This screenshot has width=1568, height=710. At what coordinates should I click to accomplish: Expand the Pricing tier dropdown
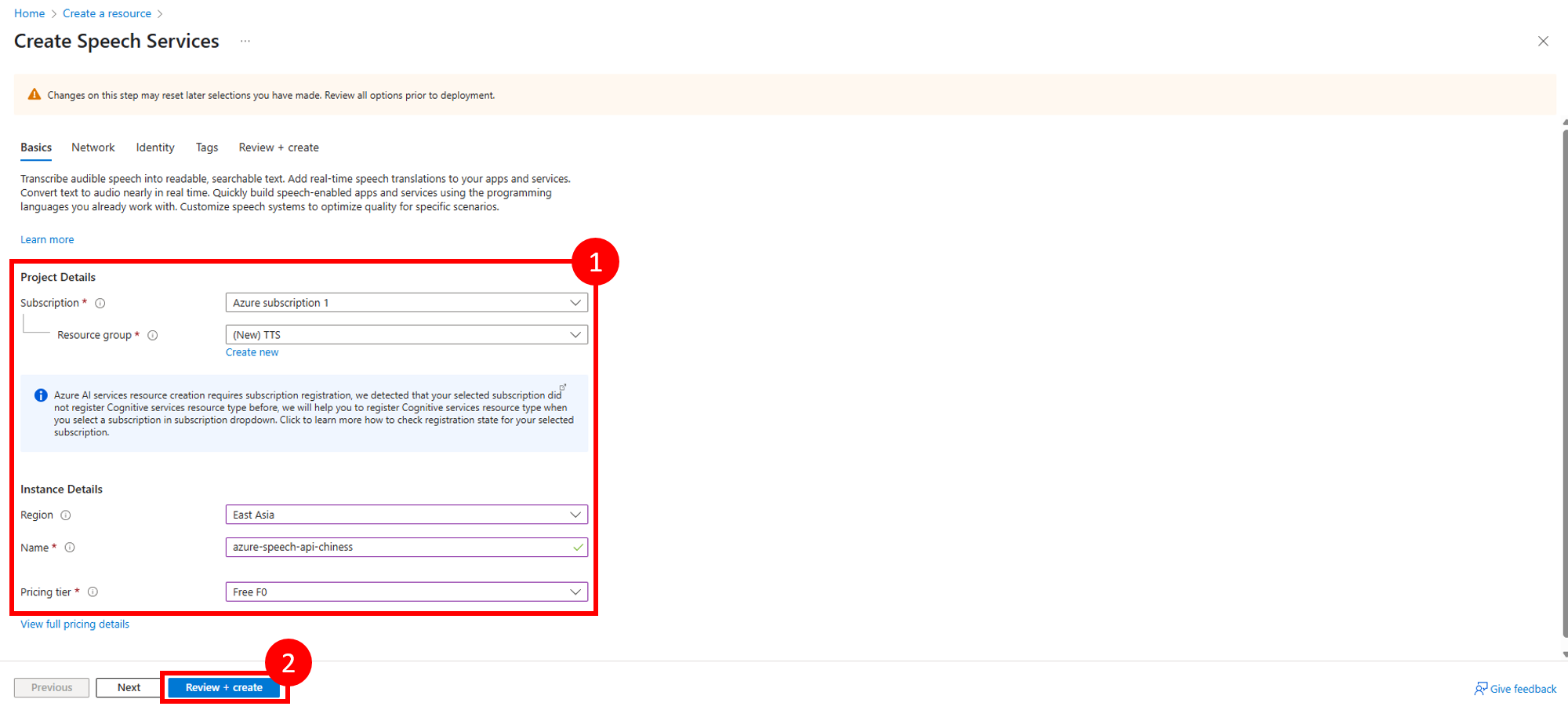[x=406, y=592]
